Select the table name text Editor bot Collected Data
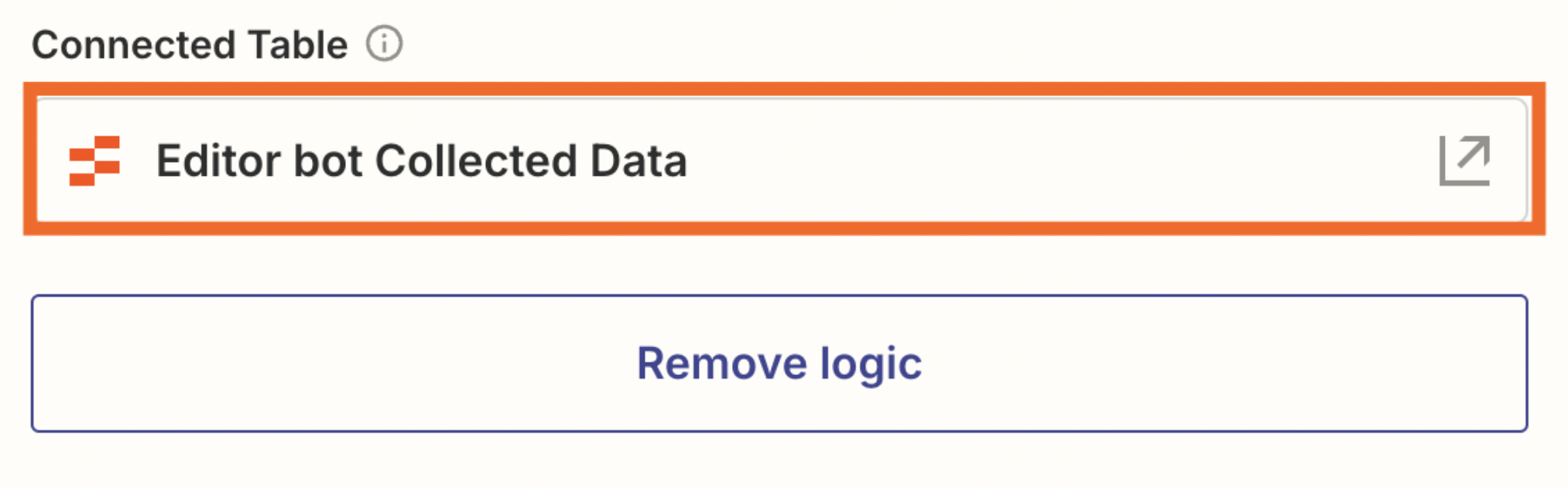Screen dimensions: 1568x488 point(422,161)
